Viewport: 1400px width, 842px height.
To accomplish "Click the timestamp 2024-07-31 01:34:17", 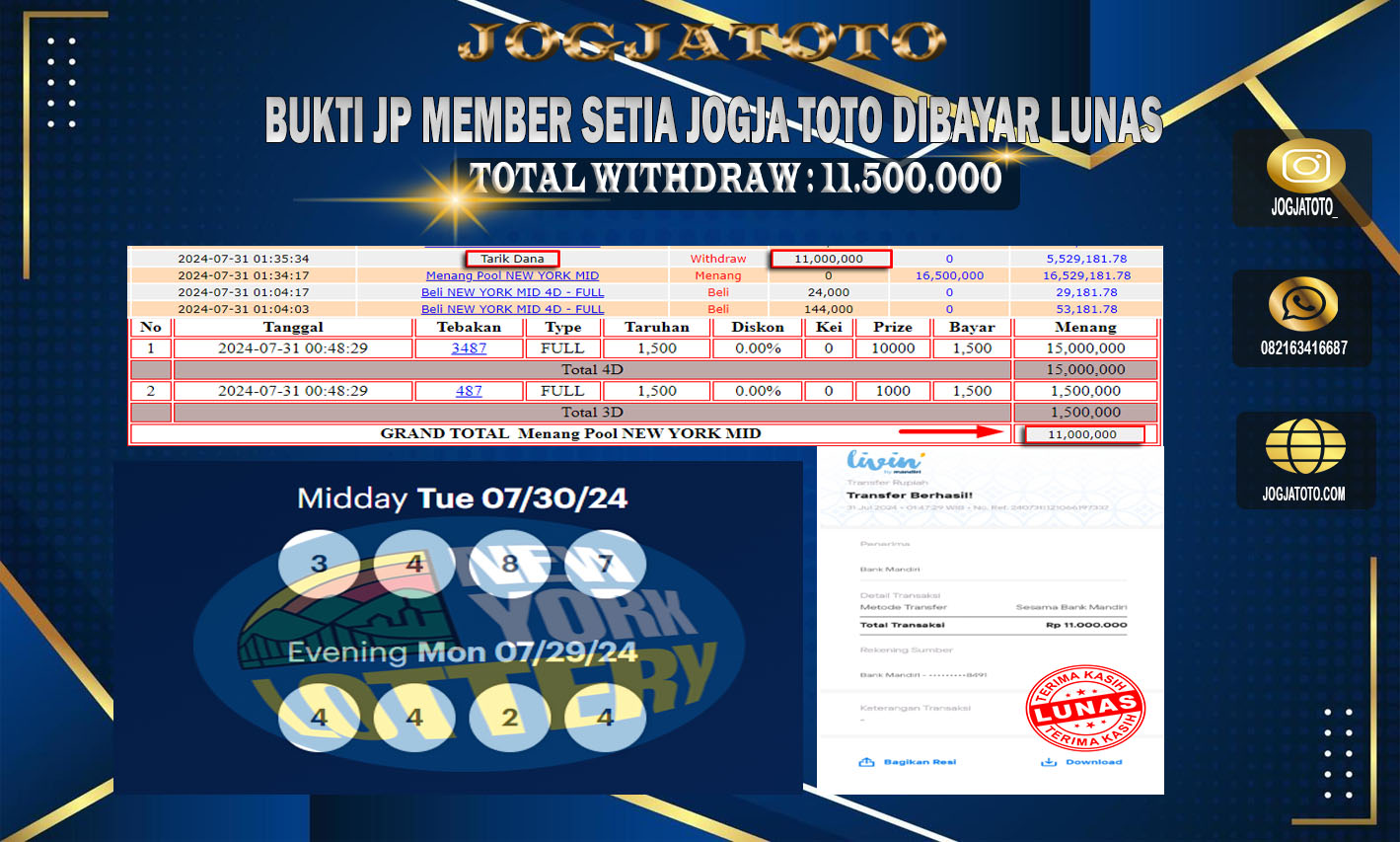I will 244,275.
